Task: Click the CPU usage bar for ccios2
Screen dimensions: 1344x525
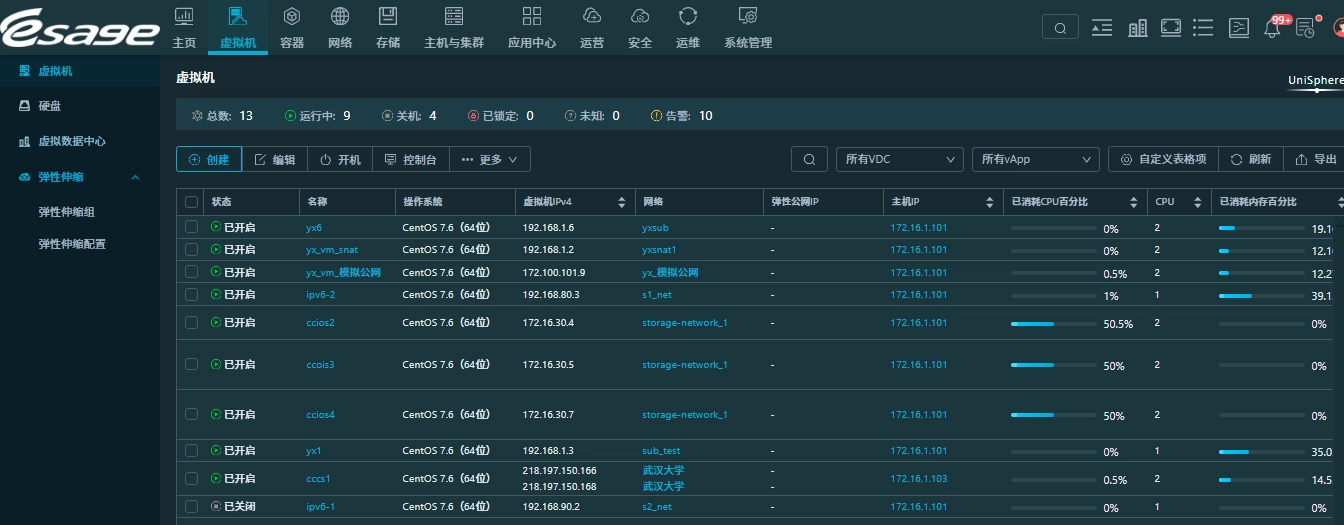Action: click(1054, 324)
